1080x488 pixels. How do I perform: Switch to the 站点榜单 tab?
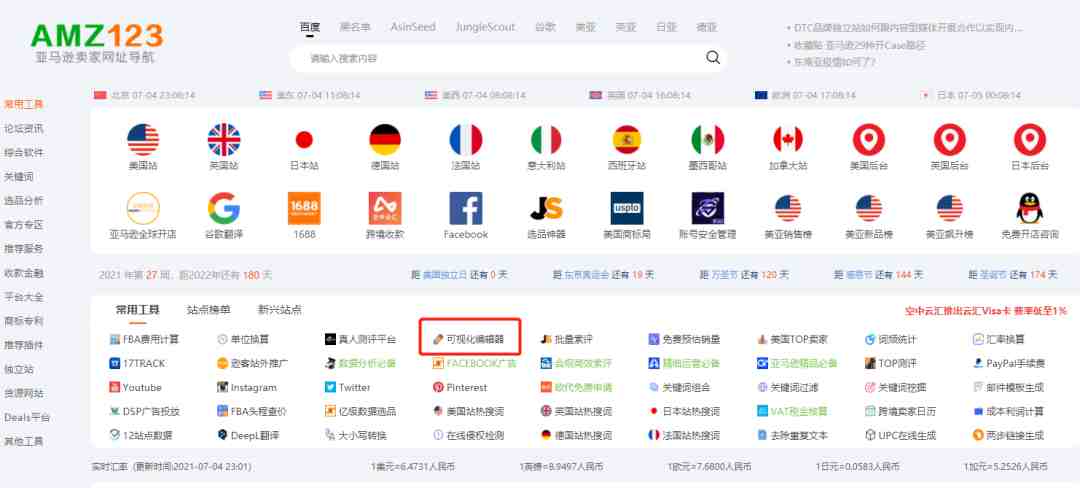tap(209, 310)
